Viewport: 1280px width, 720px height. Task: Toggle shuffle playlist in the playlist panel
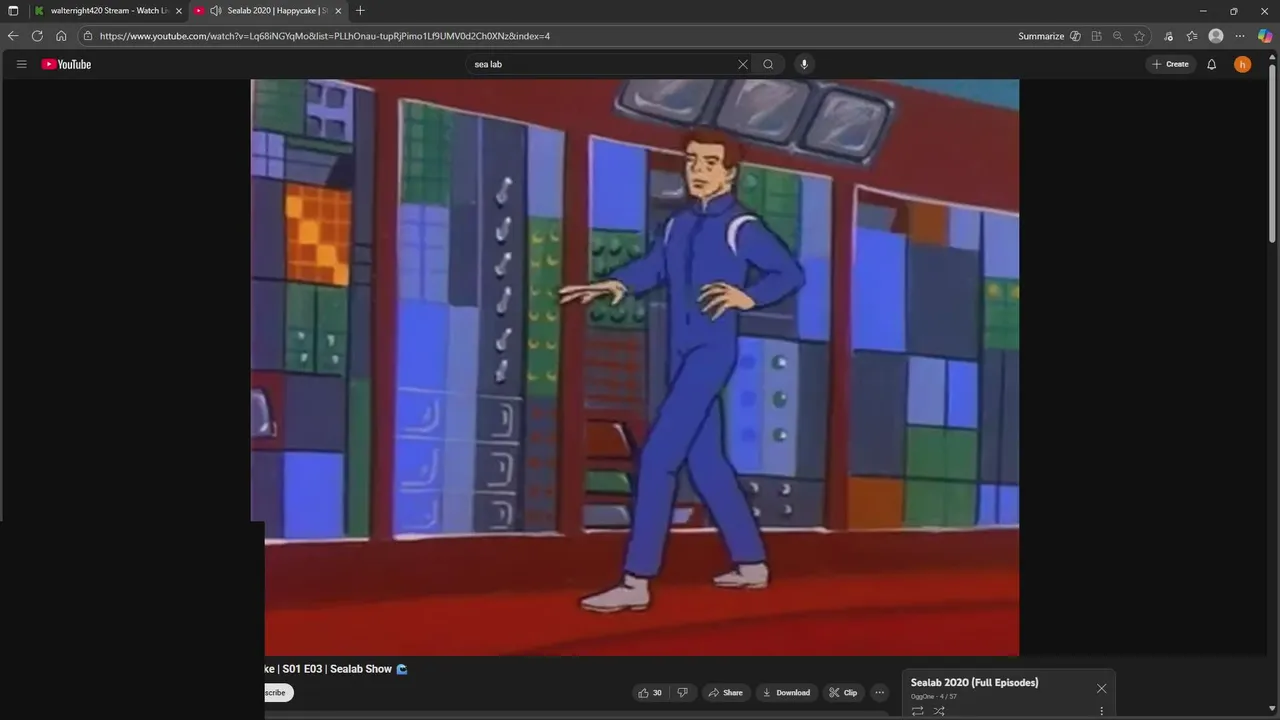click(939, 711)
